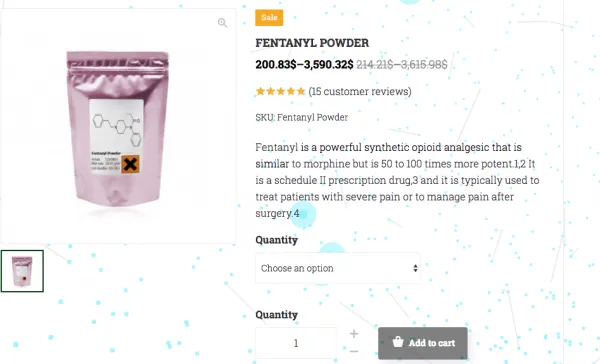Focus the quantity number input showing 1
Image resolution: width=600 pixels, height=364 pixels.
(296, 343)
